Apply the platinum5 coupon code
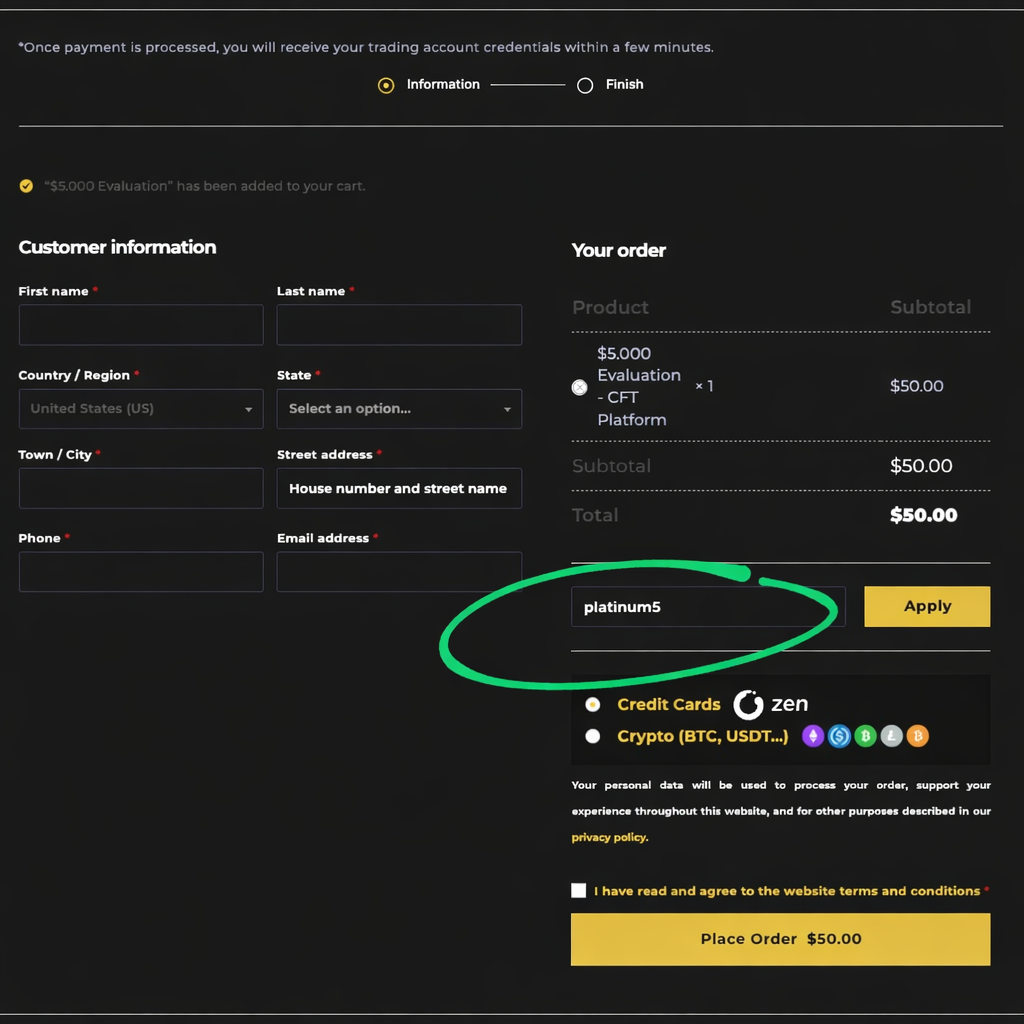This screenshot has height=1024, width=1024. pos(927,607)
